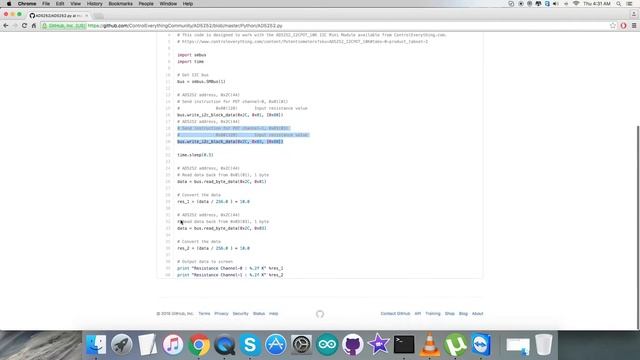Viewport: 640px width, 360px height.
Task: Bookmark this page with the star
Action: click(613, 26)
